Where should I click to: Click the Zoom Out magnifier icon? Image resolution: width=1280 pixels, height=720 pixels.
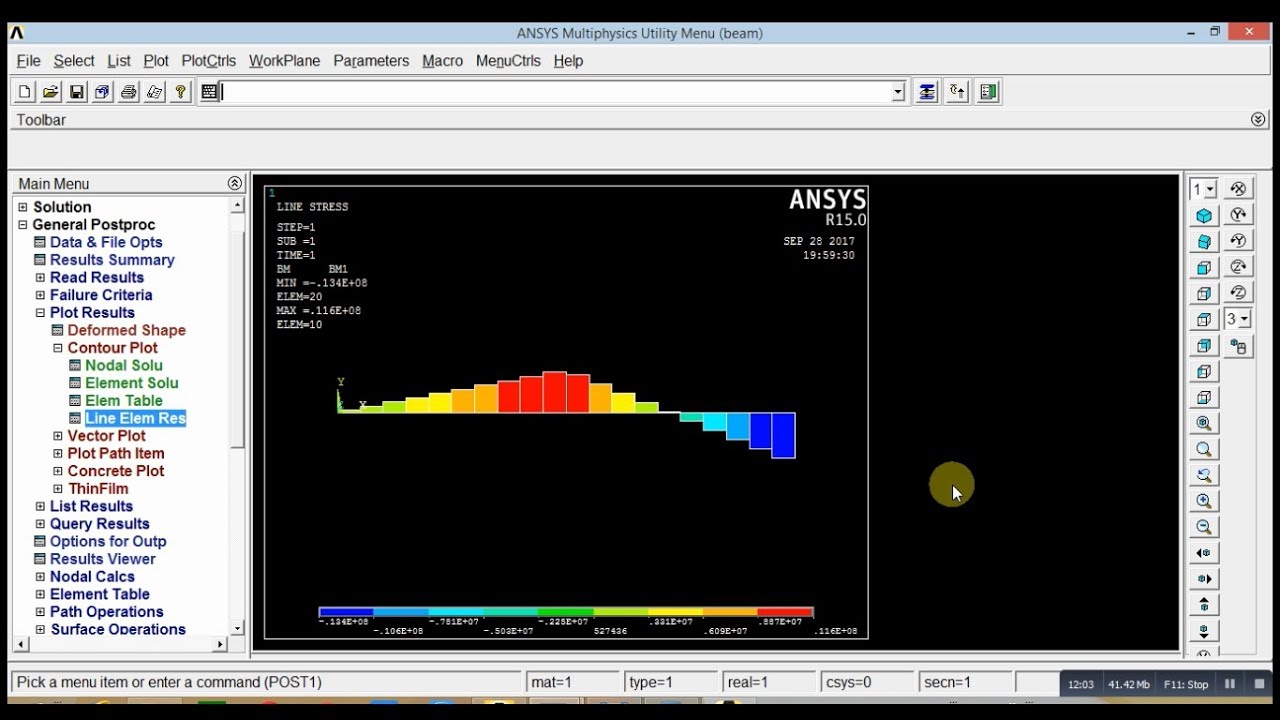point(1204,528)
